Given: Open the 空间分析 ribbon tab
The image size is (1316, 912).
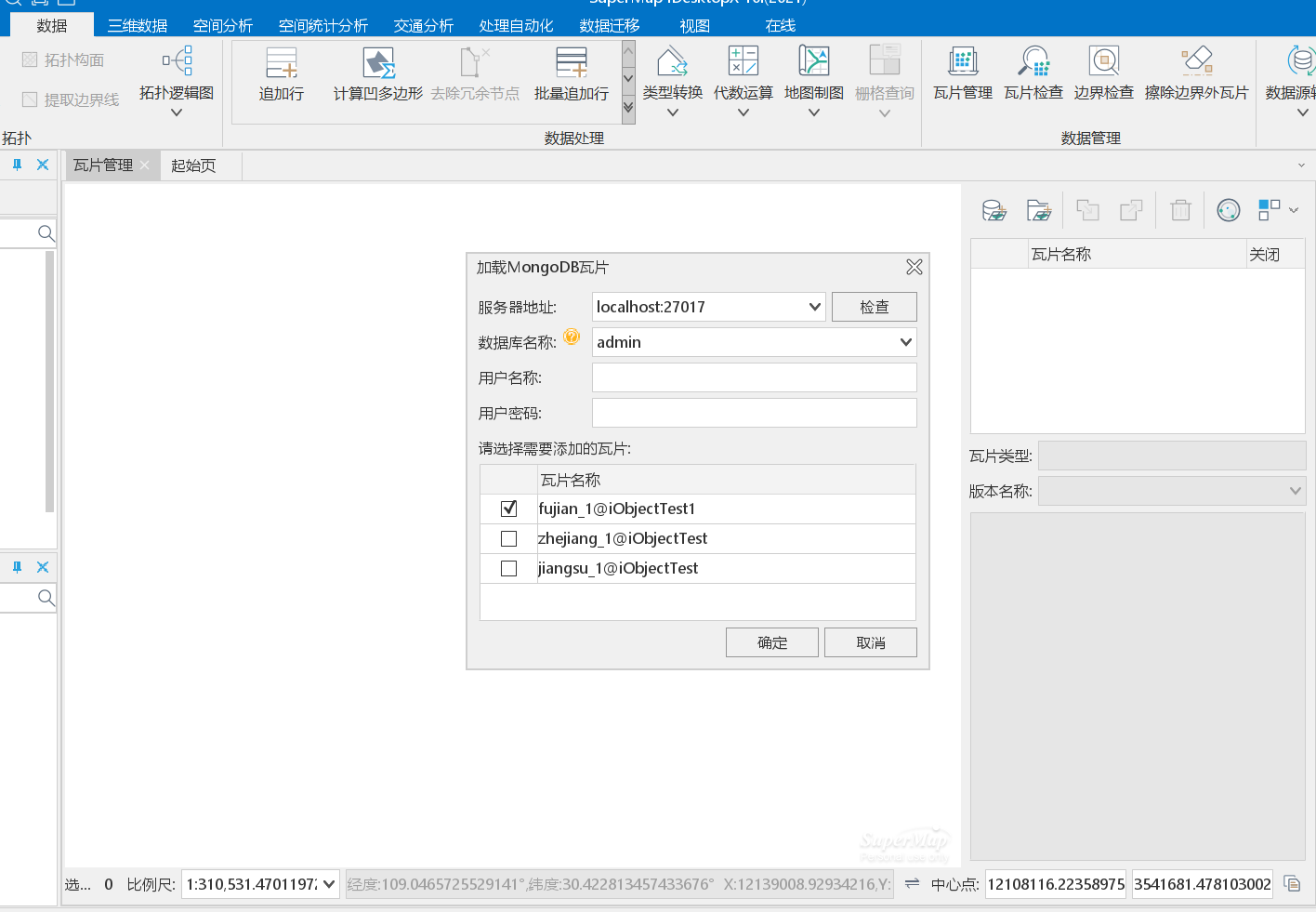Looking at the screenshot, I should click(x=223, y=25).
